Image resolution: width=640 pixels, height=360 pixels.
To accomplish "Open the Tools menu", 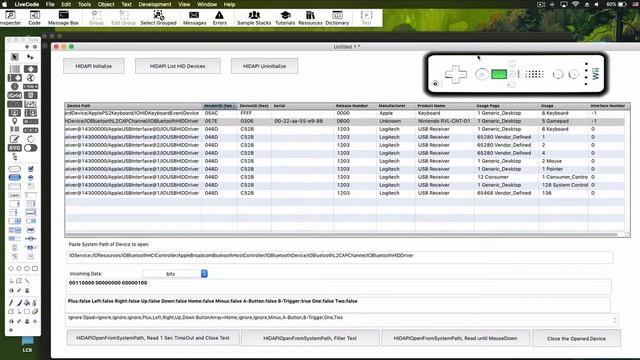I will (x=84, y=4).
